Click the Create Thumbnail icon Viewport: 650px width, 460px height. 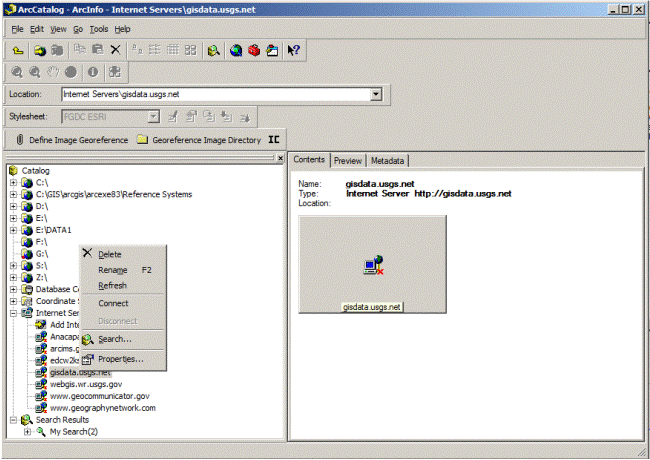[114, 72]
